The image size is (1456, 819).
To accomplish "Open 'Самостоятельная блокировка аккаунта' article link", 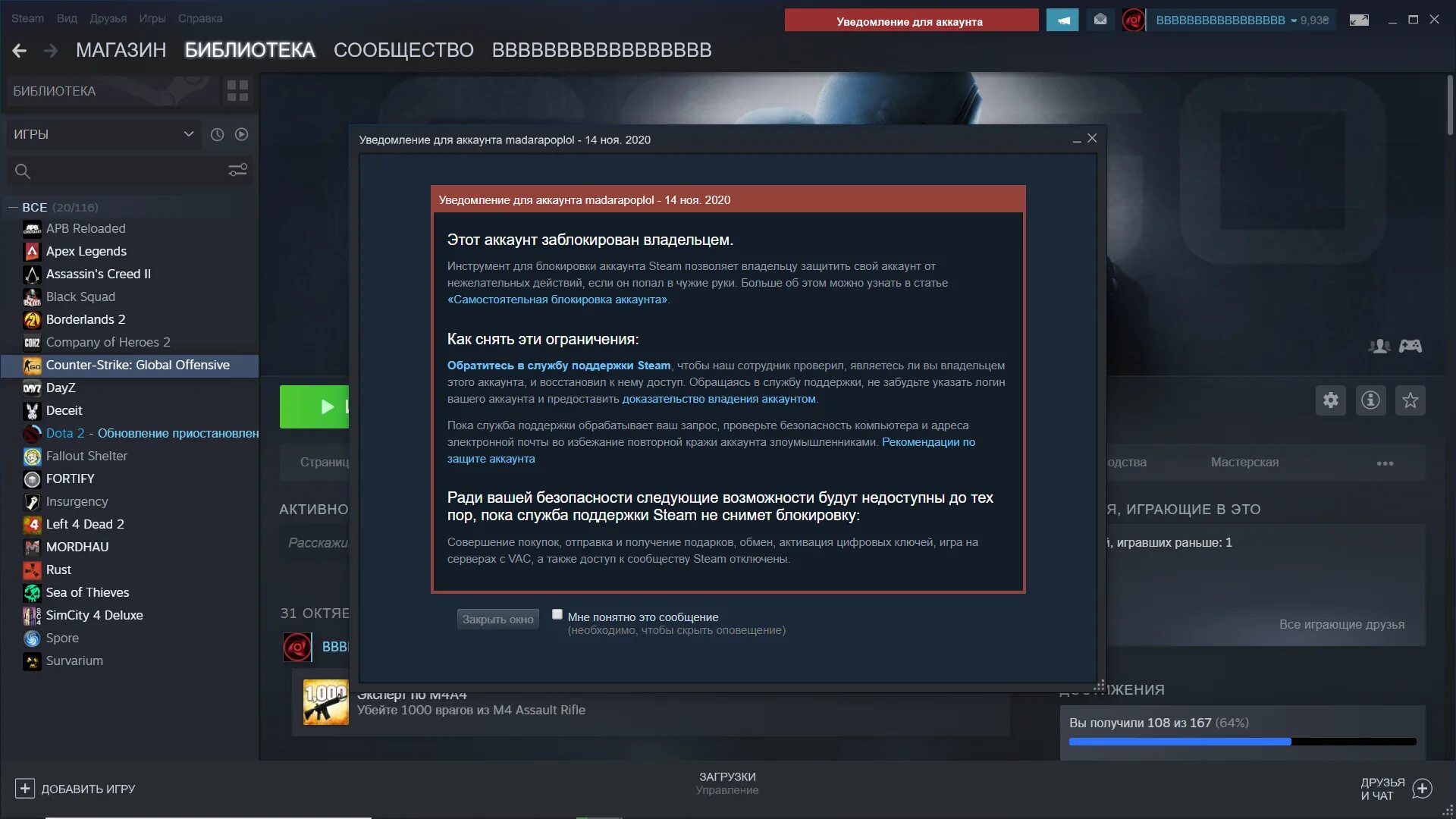I will tap(557, 300).
